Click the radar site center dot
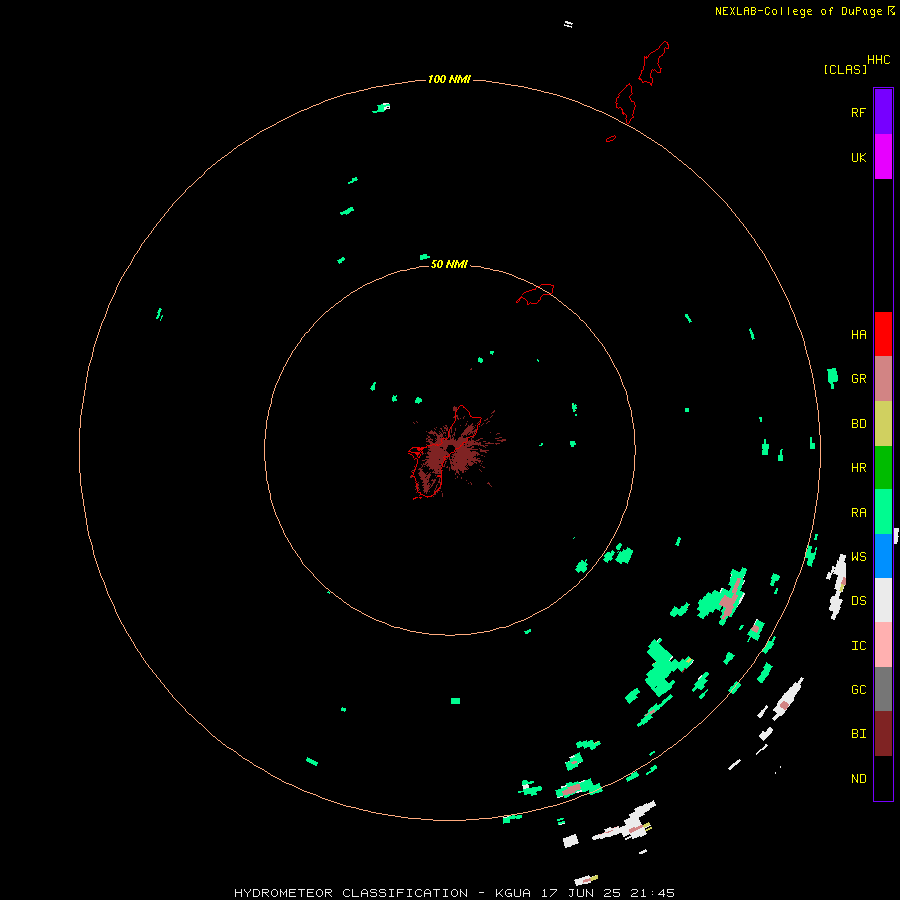 [x=451, y=449]
